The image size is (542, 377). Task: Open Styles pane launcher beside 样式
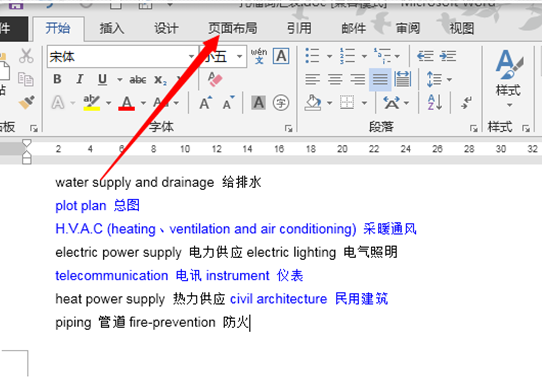coord(526,128)
